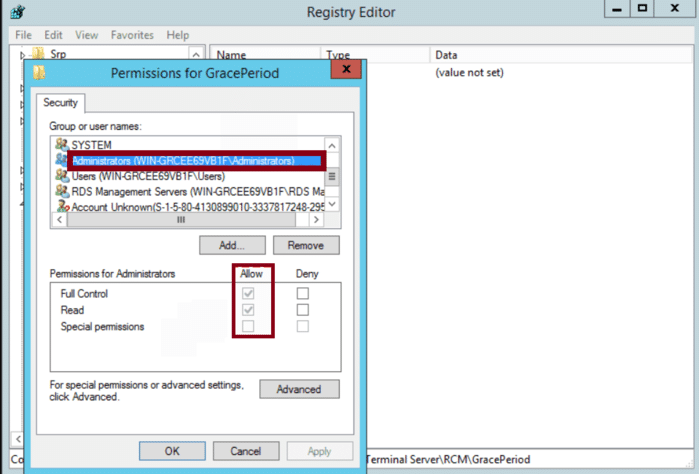The image size is (699, 474).
Task: Open the Favorites menu
Action: click(x=132, y=35)
